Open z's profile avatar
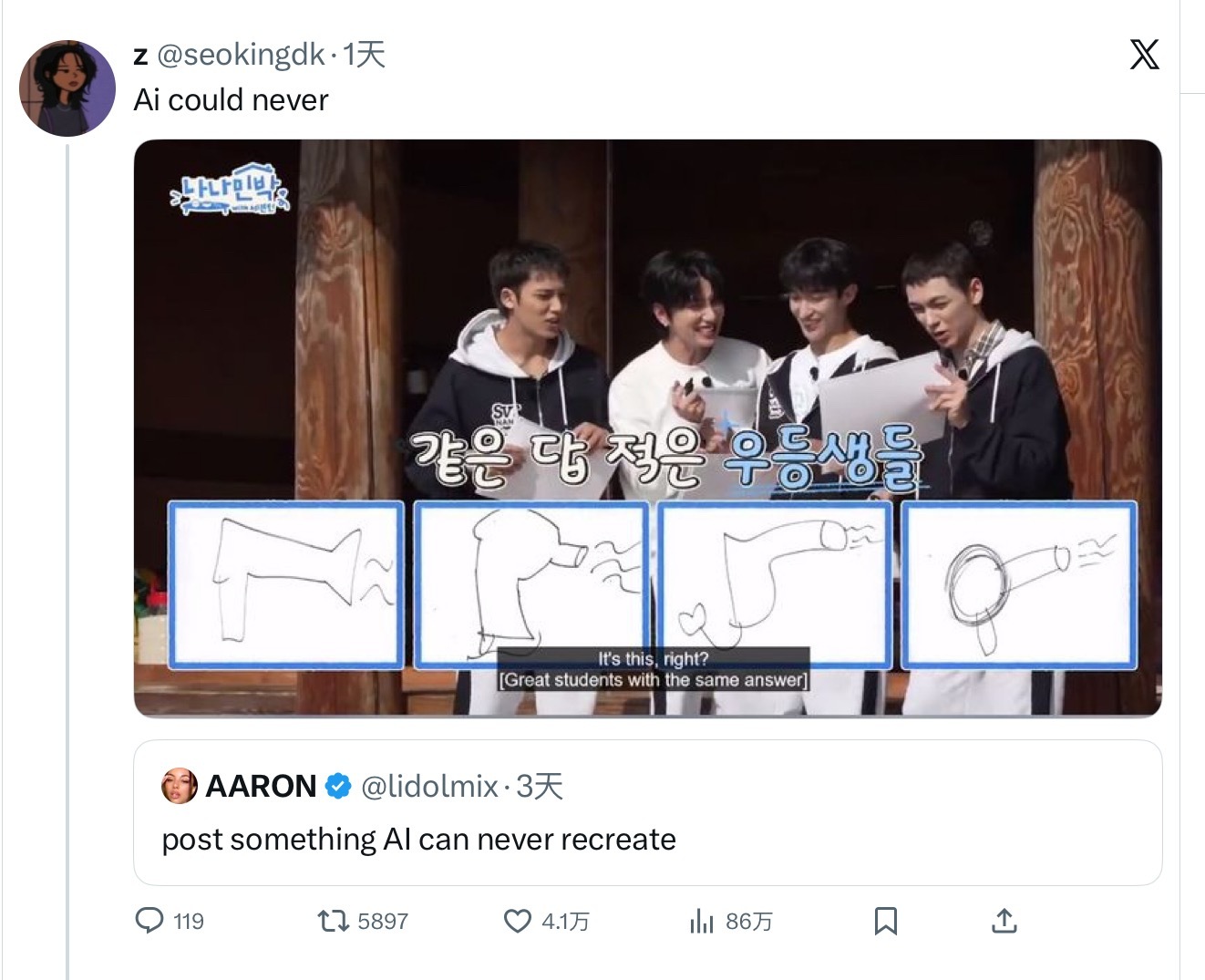 67,88
